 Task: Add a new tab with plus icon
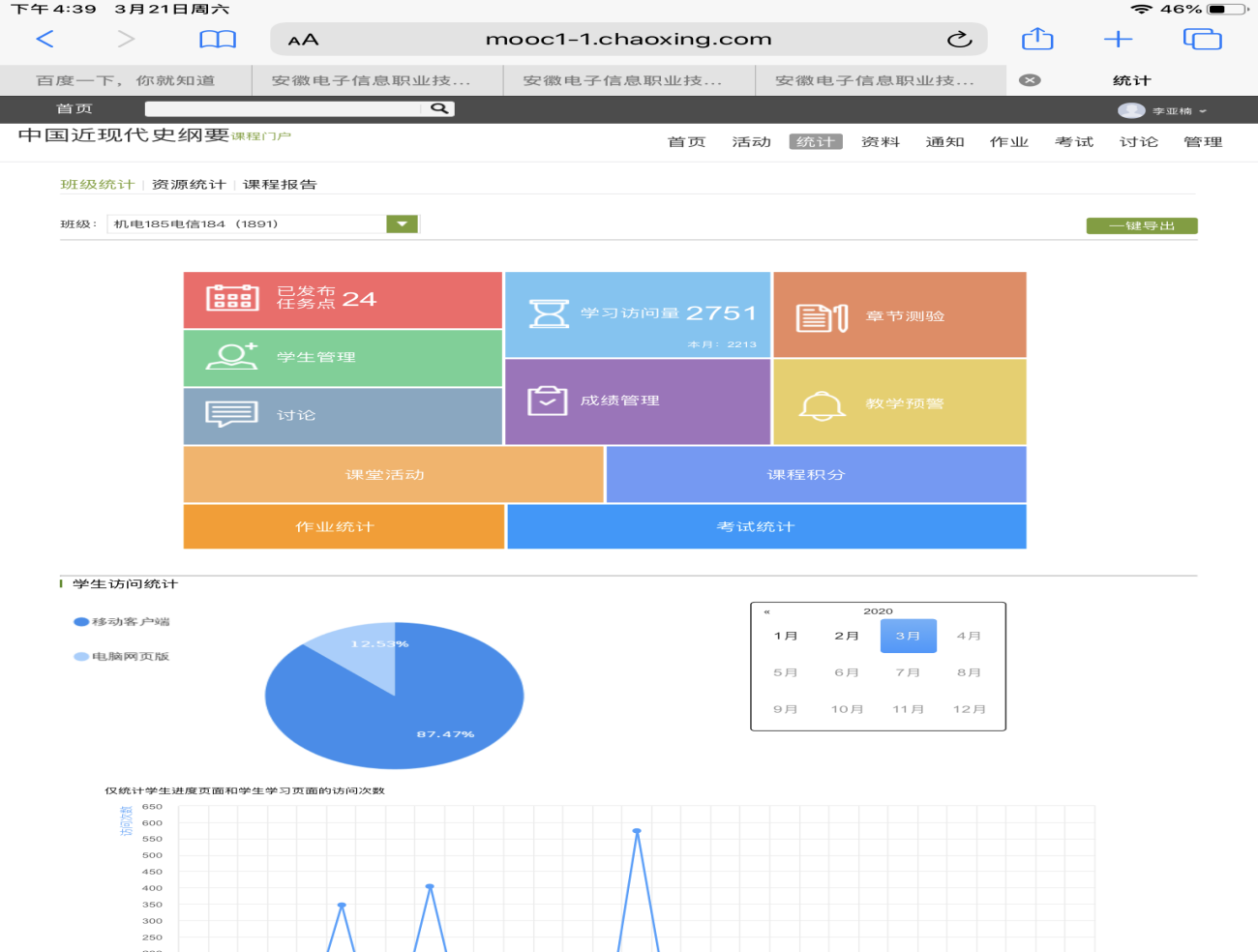1118,39
